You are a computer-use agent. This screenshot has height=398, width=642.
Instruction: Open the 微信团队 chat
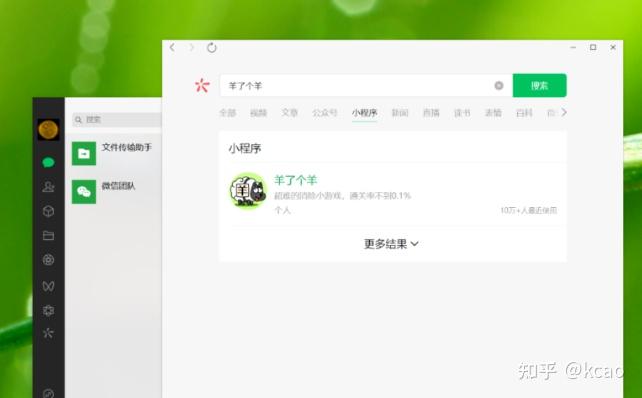coord(113,192)
